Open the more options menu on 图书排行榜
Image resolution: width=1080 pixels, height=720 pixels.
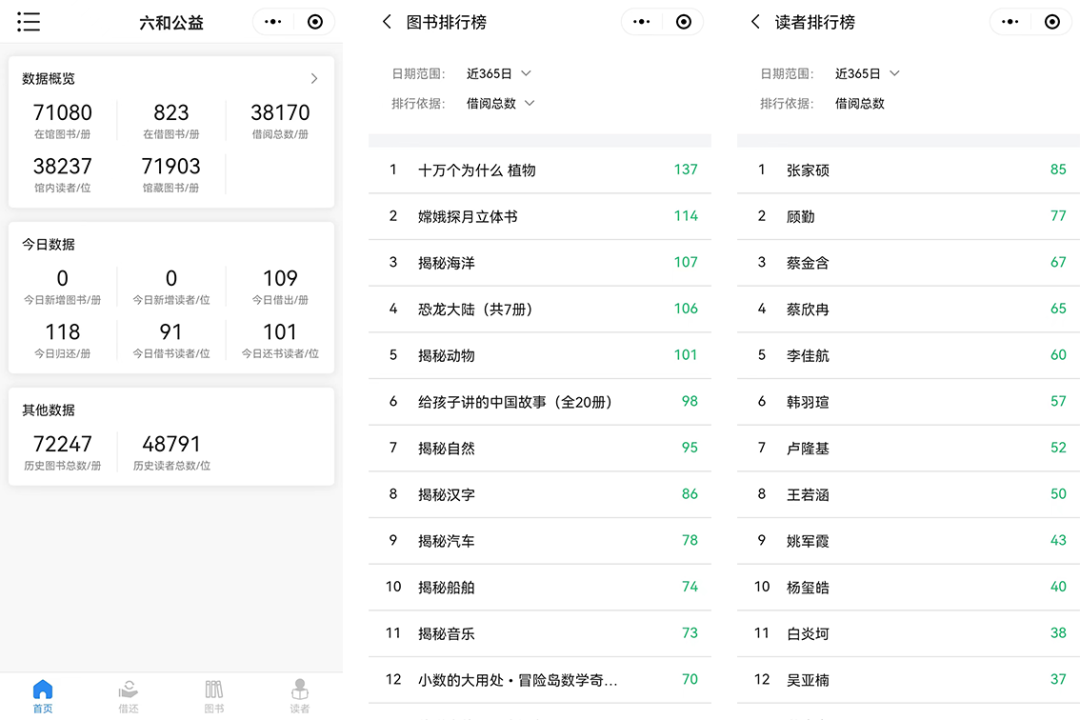(x=641, y=21)
